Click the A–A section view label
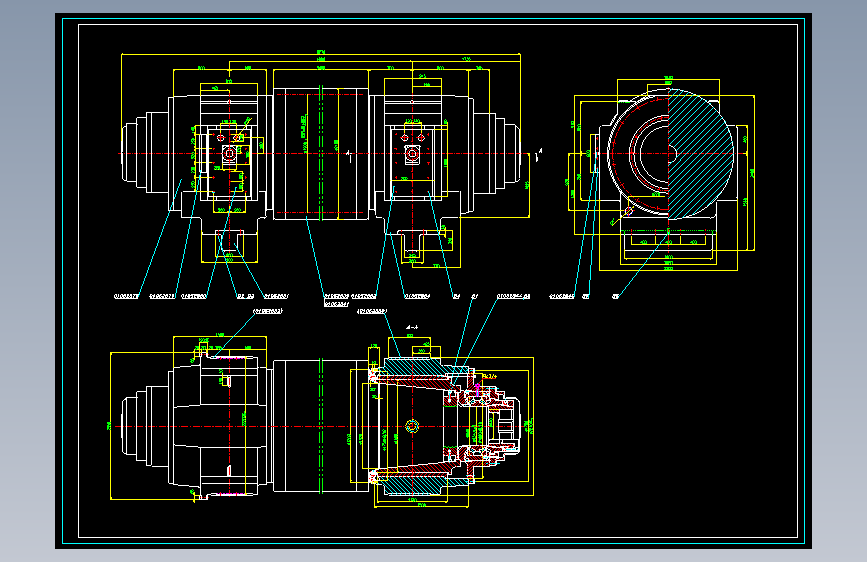867x562 pixels. (x=412, y=327)
